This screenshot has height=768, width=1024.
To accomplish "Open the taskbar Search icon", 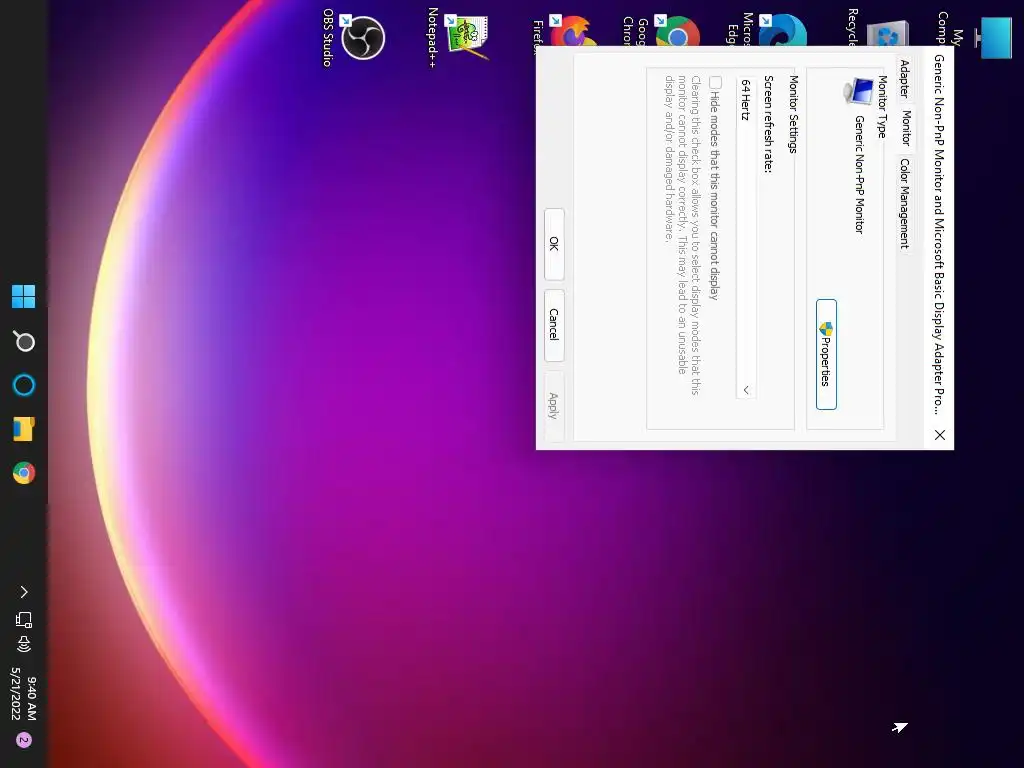I will tap(24, 341).
